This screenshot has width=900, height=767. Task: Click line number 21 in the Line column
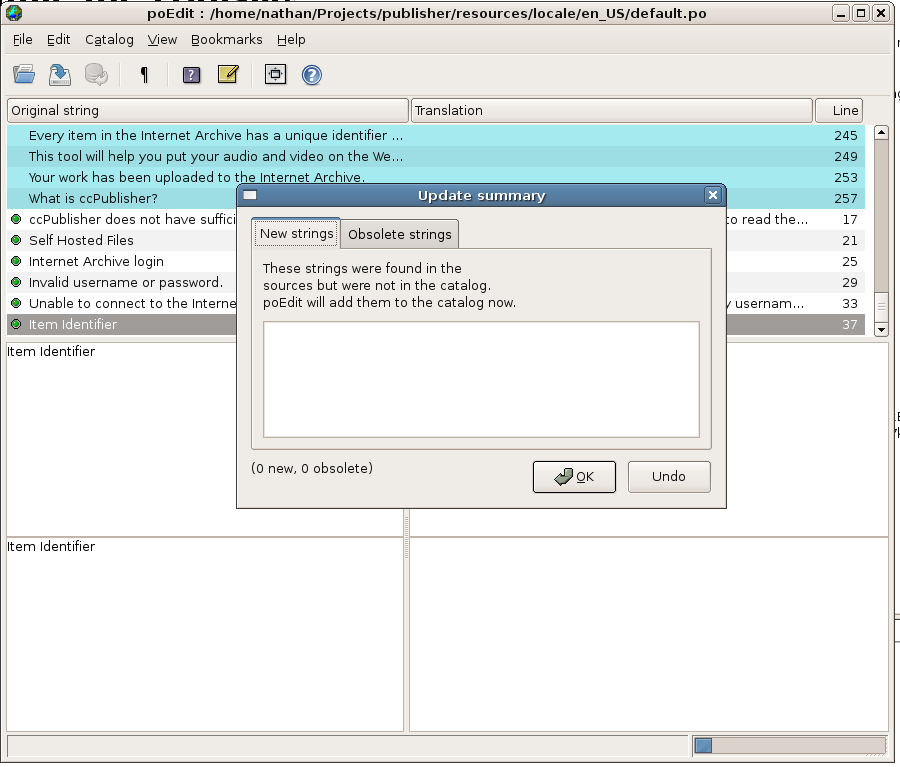(x=850, y=240)
